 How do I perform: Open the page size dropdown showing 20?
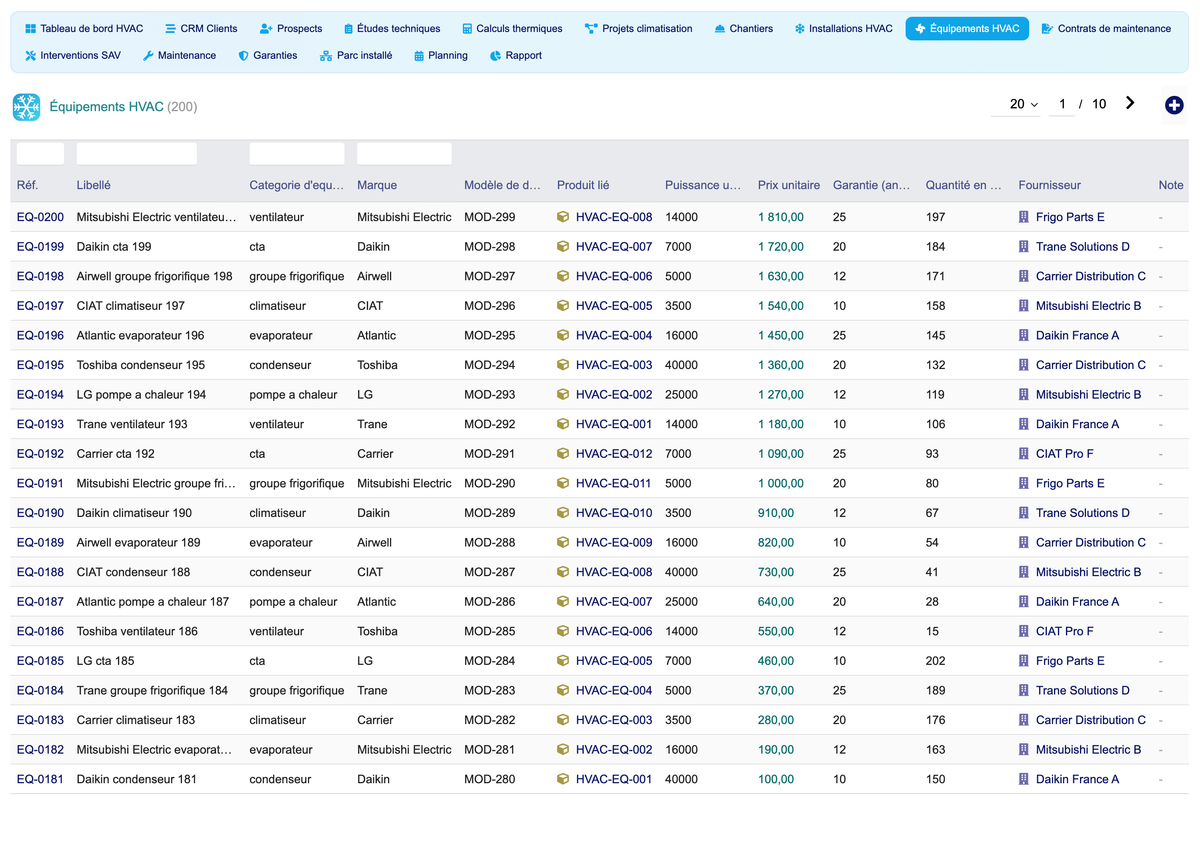(1015, 104)
